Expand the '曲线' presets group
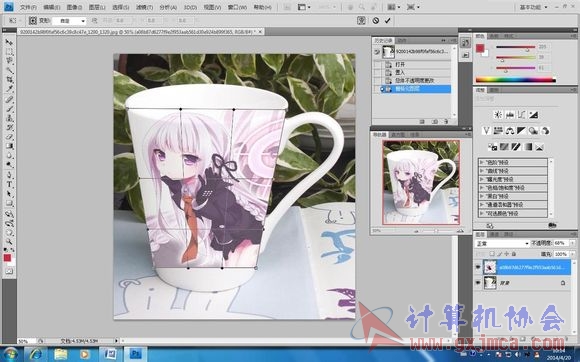The height and width of the screenshot is (362, 580). point(482,171)
